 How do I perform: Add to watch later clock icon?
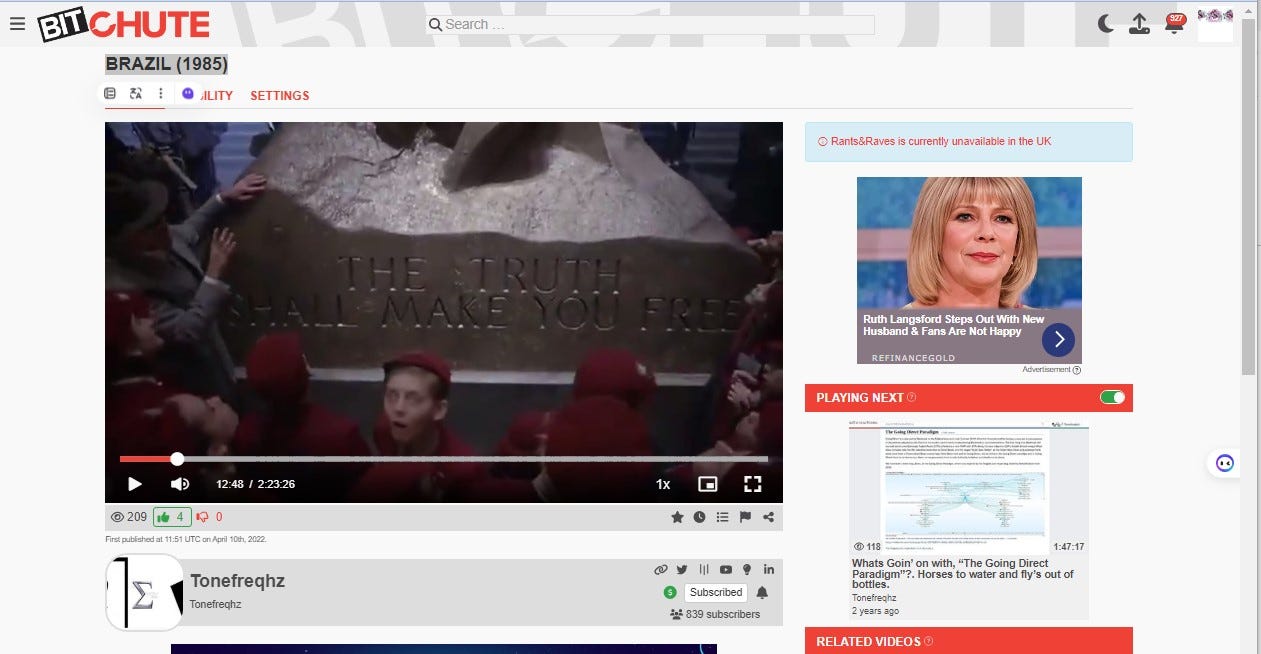point(700,517)
